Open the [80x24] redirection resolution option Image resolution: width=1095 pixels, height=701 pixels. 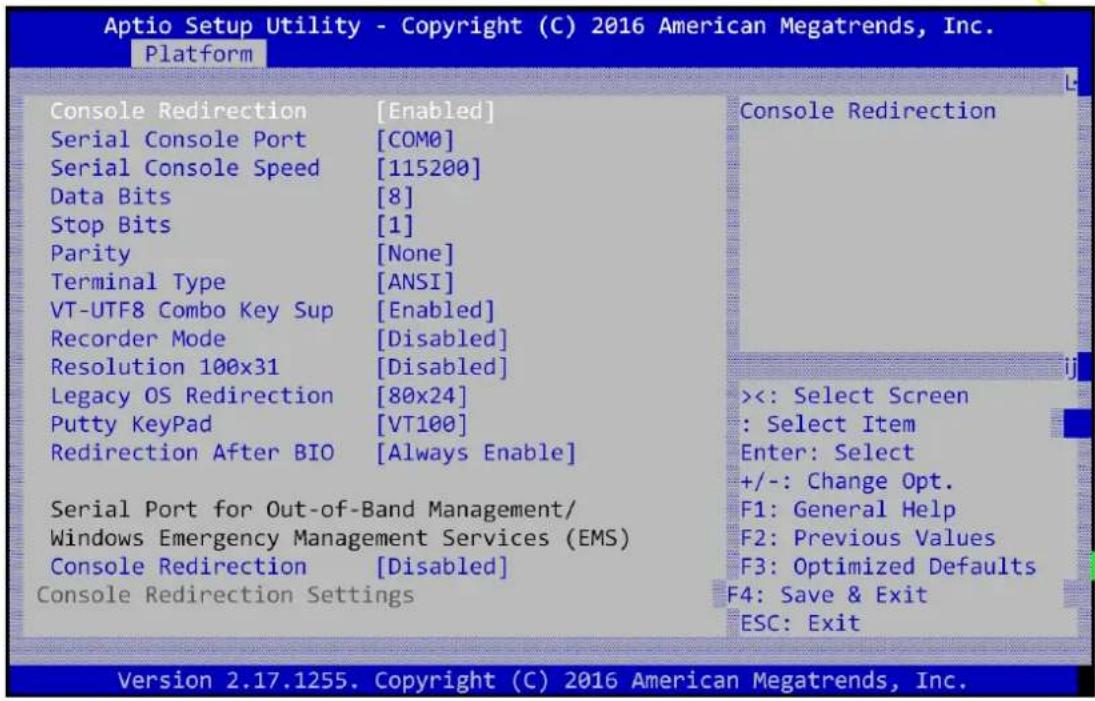[422, 396]
